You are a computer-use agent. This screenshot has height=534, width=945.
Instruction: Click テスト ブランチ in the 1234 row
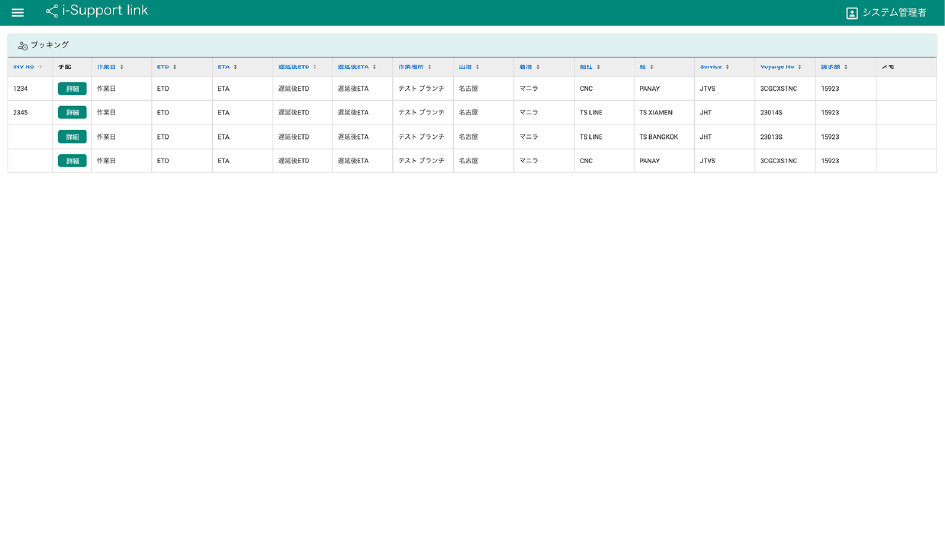click(421, 89)
